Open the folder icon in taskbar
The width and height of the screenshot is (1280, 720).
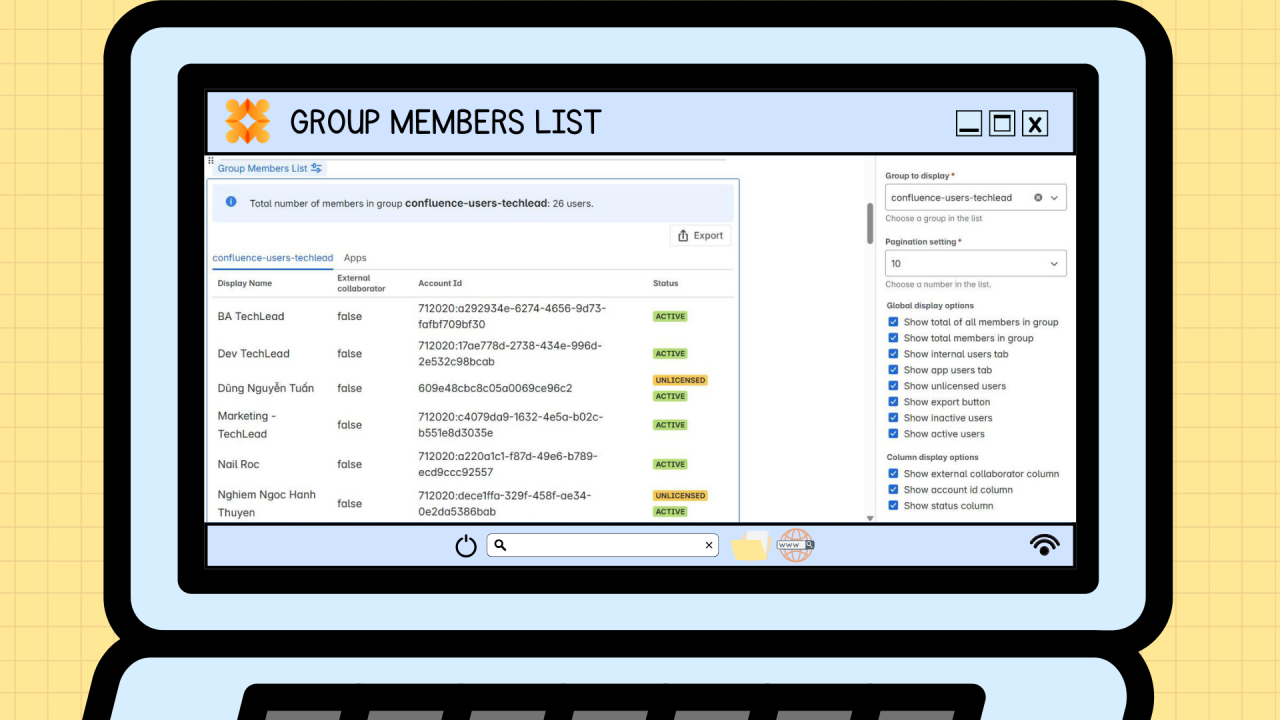click(x=749, y=546)
